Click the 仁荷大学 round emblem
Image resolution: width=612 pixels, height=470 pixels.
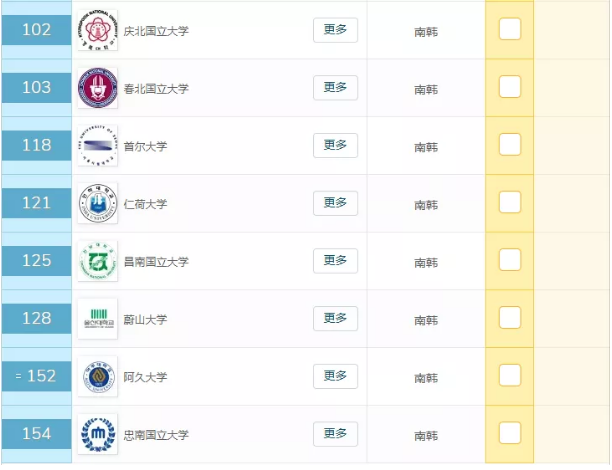[x=97, y=204]
